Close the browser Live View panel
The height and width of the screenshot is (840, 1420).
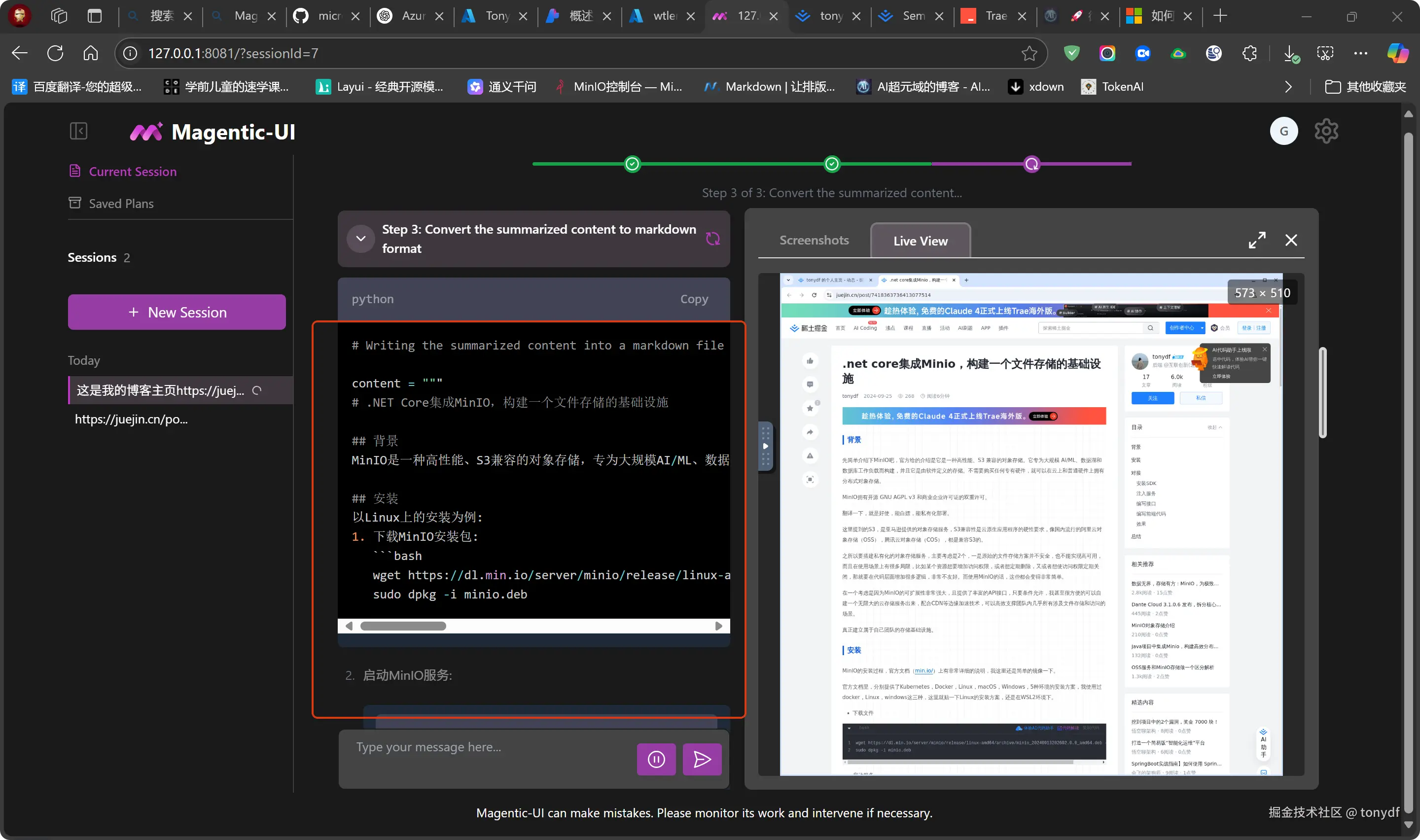[1291, 240]
